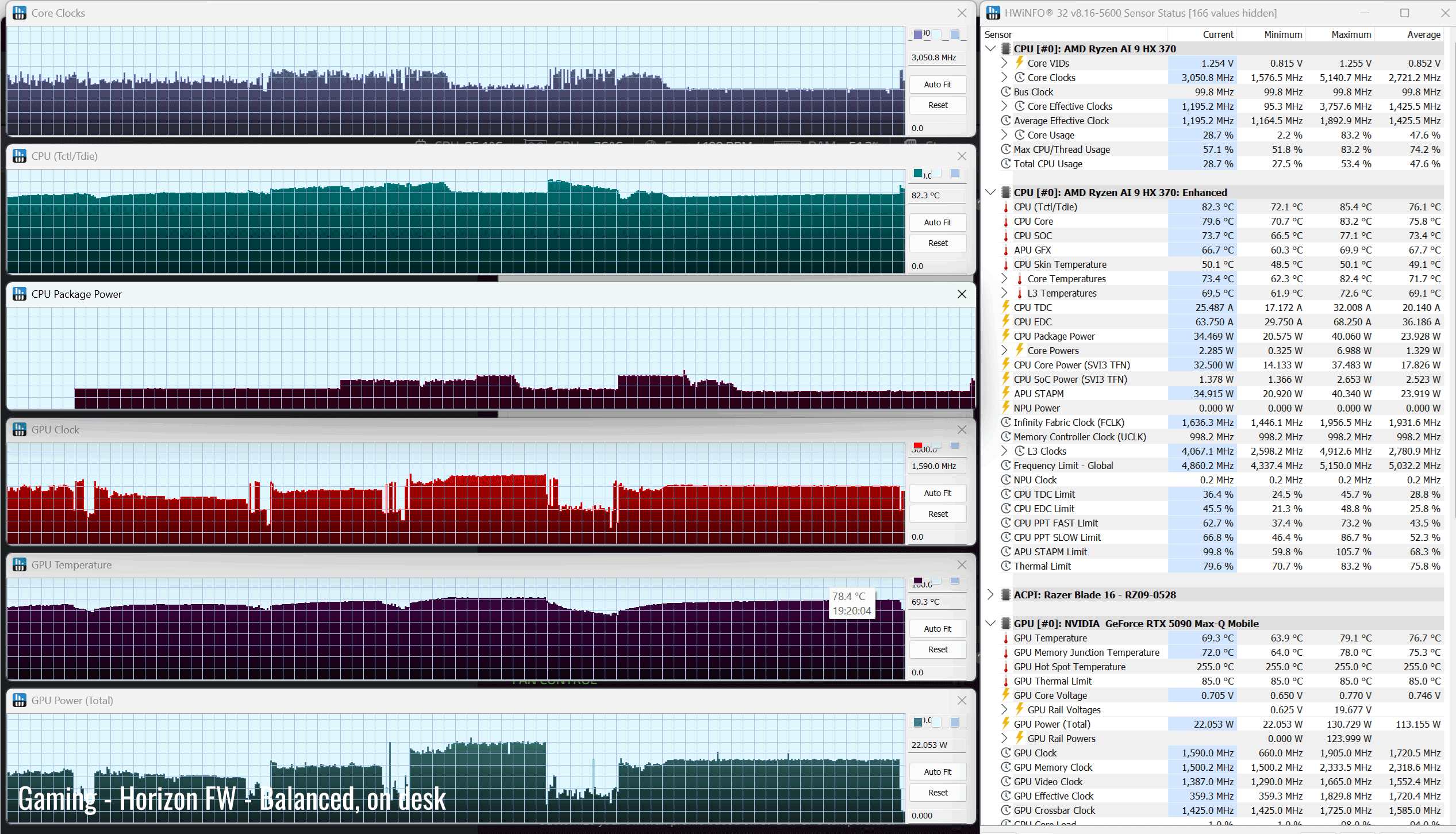Image resolution: width=1456 pixels, height=834 pixels.
Task: Click HWiNFO icon in GPU Power (Total) title
Action: point(20,700)
